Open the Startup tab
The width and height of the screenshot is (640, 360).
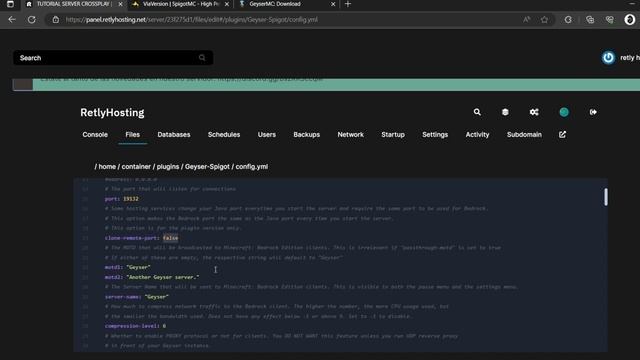pos(393,135)
